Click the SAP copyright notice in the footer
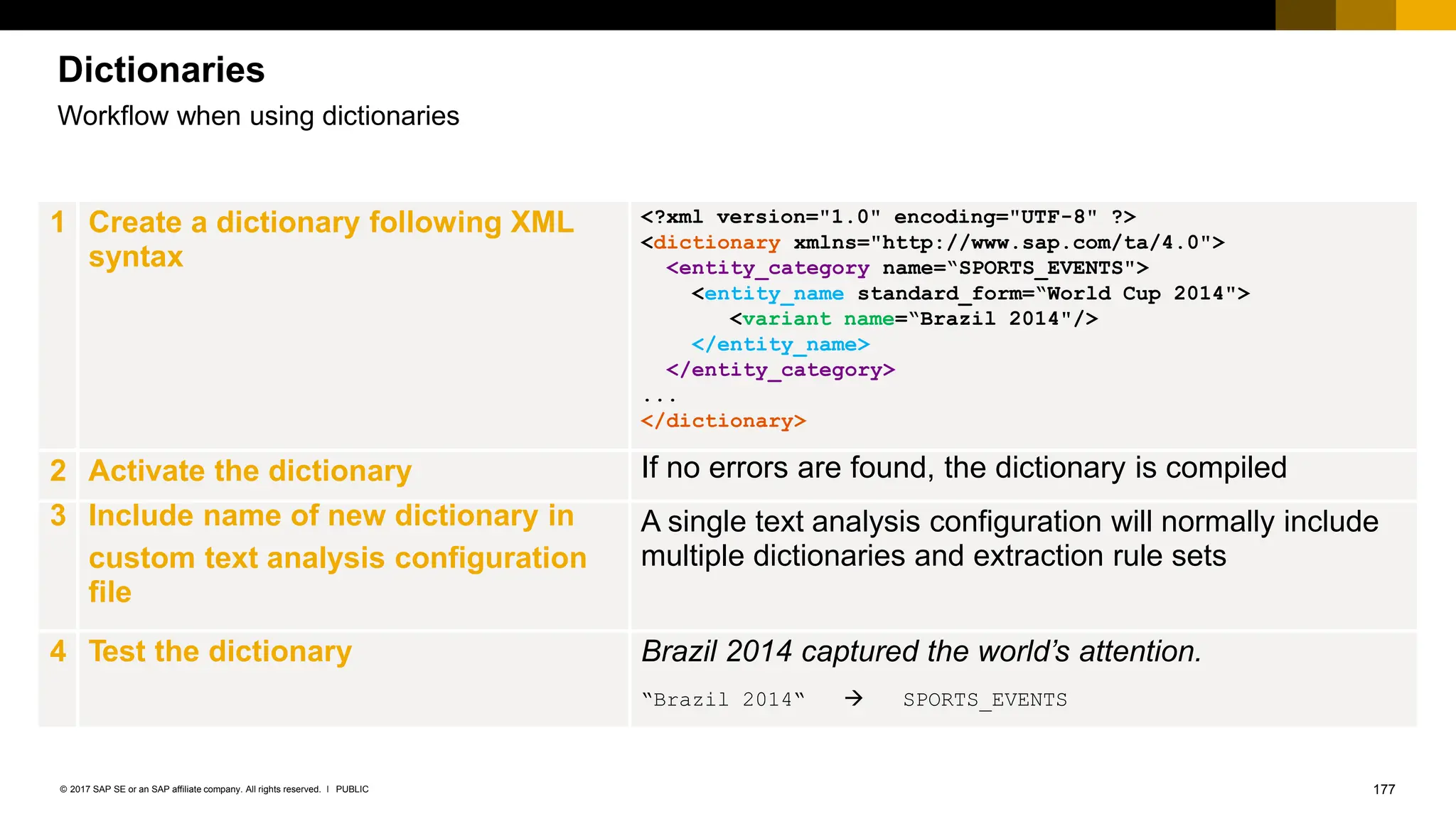1456x819 pixels. tap(191, 789)
